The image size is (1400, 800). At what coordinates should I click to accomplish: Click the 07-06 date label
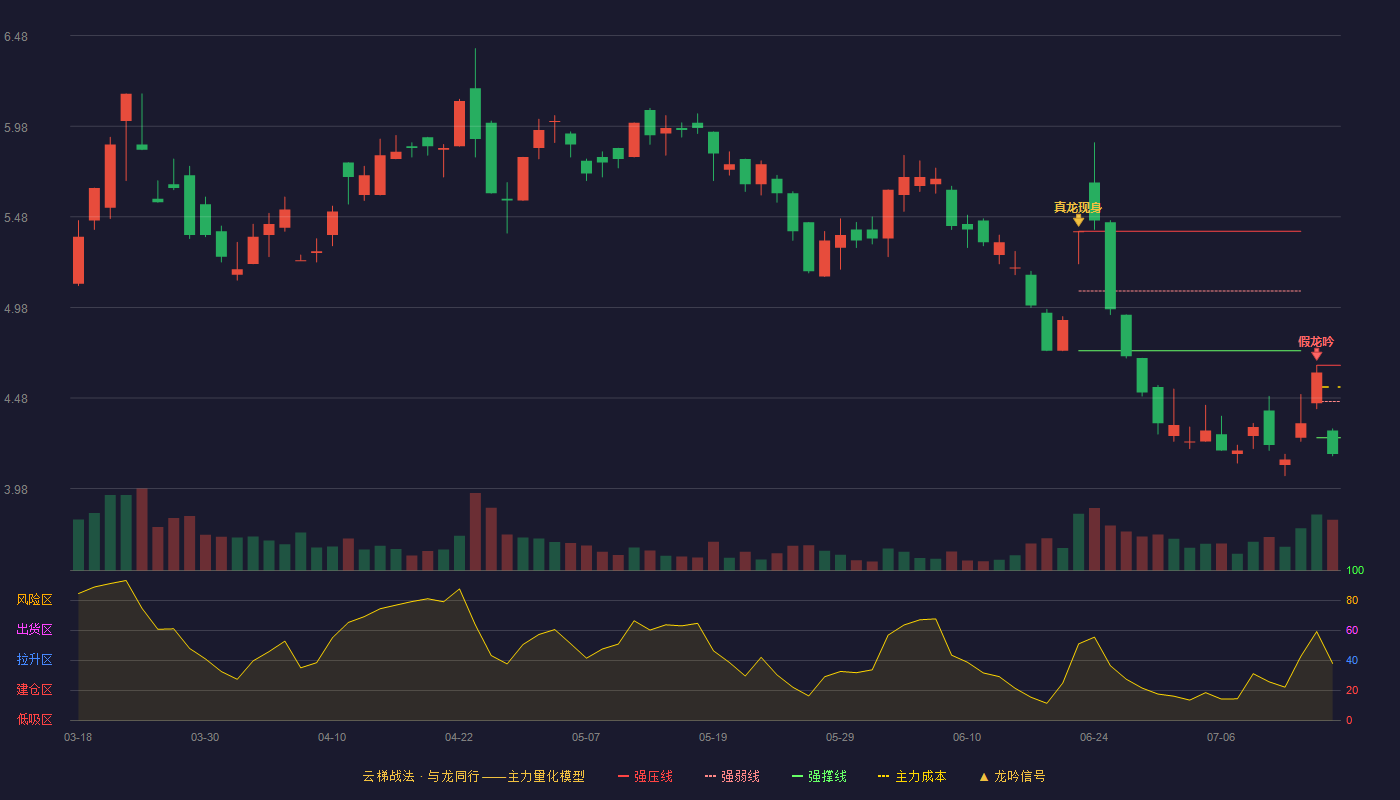tap(1221, 737)
